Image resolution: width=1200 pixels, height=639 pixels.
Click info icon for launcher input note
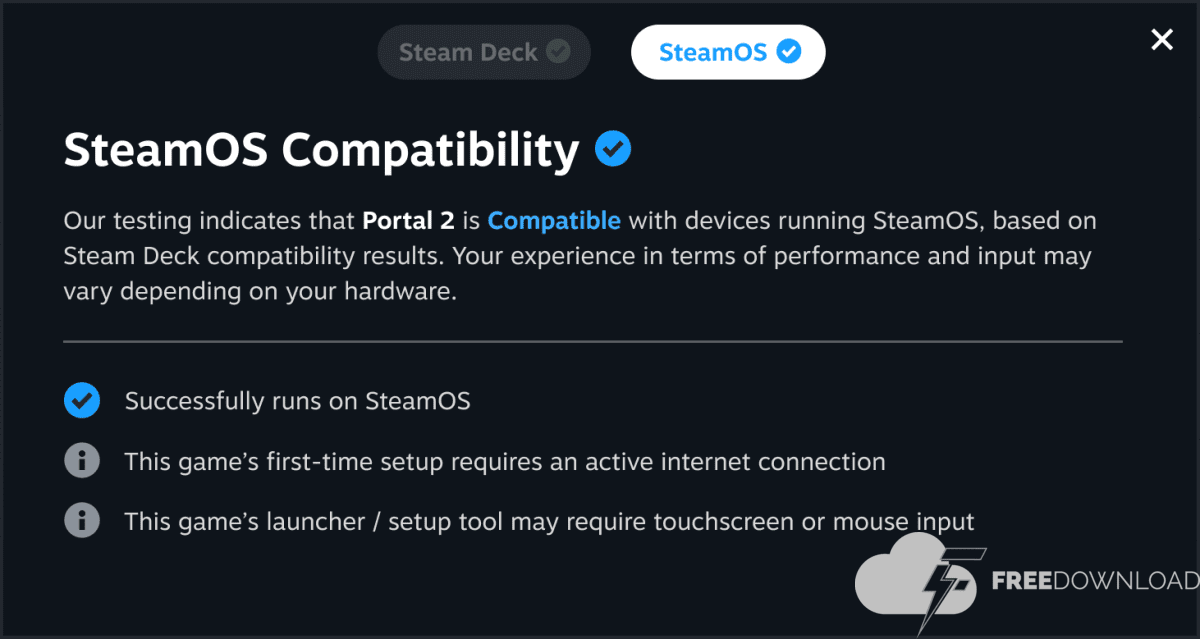(81, 521)
